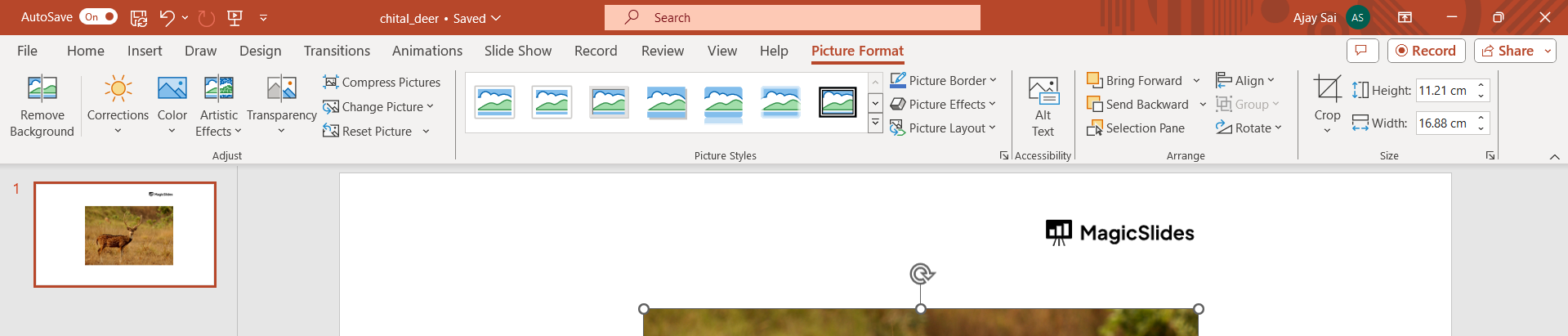Select slide 1 thumbnail
The image size is (1568, 336).
coord(125,235)
